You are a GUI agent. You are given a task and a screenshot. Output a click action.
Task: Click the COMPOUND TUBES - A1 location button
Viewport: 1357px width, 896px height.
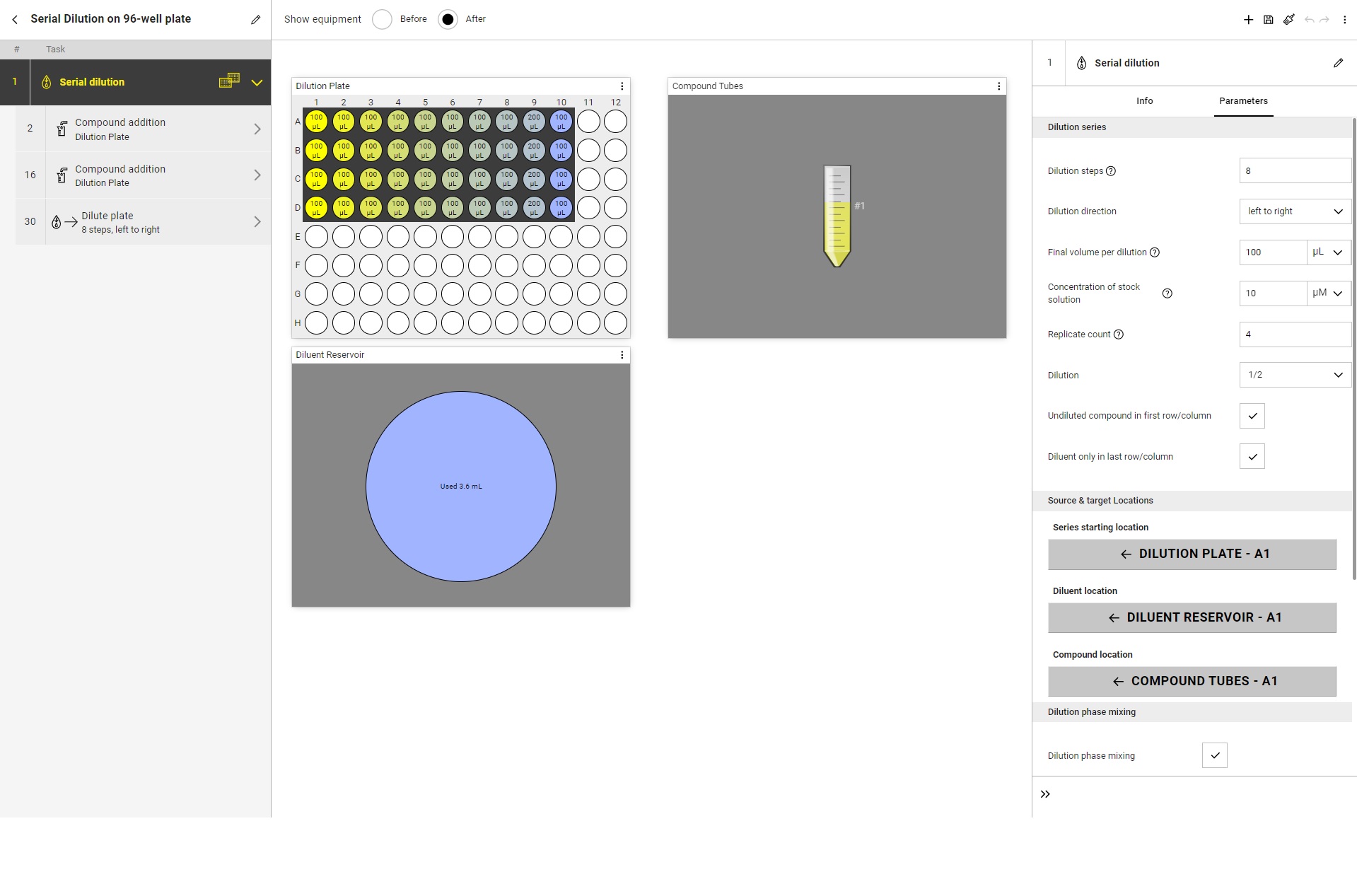pos(1192,681)
